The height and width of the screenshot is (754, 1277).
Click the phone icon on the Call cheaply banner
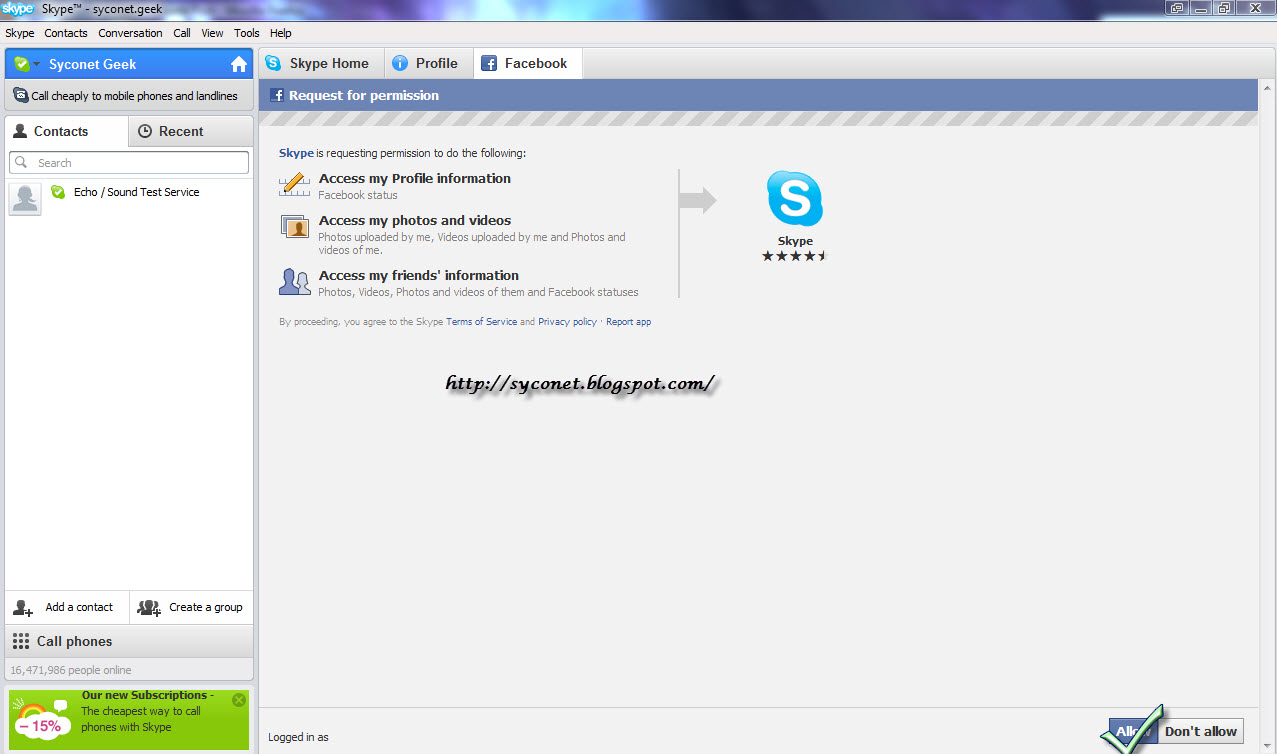click(x=20, y=95)
